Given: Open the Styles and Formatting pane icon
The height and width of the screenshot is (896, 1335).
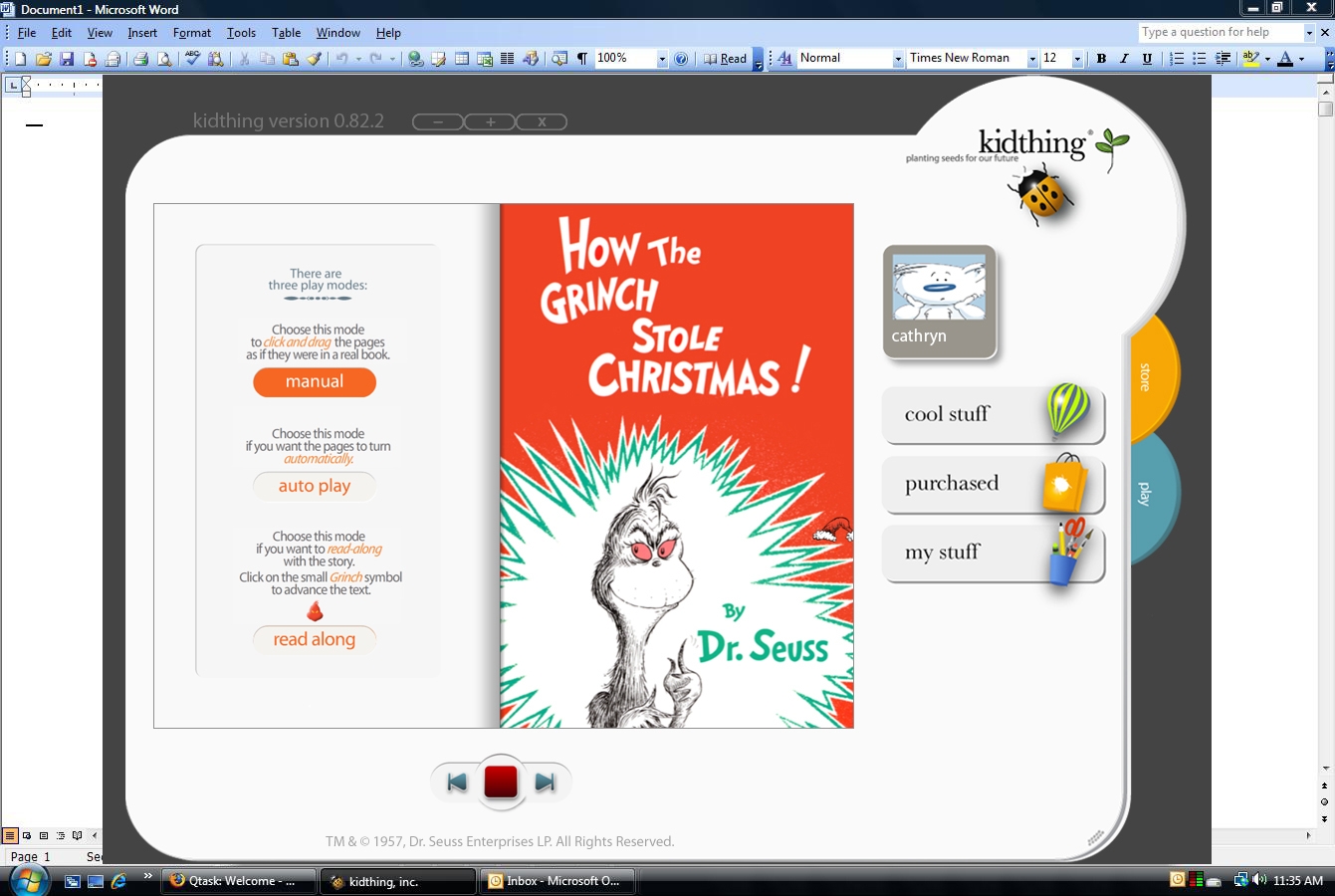Looking at the screenshot, I should point(784,59).
